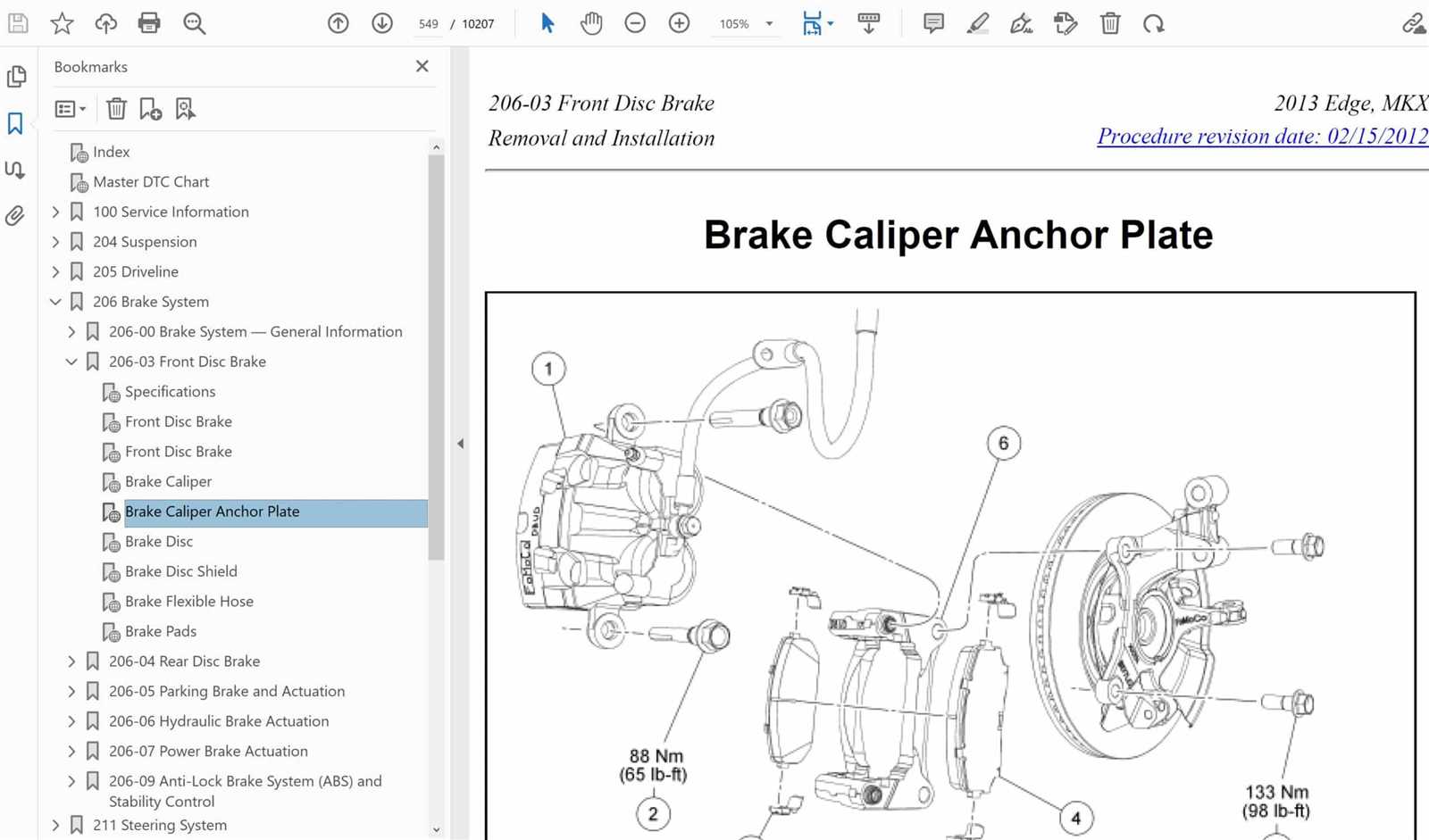Image resolution: width=1429 pixels, height=840 pixels.
Task: Expand 206-06 Hydraulic Brake Actuation
Action: (71, 721)
